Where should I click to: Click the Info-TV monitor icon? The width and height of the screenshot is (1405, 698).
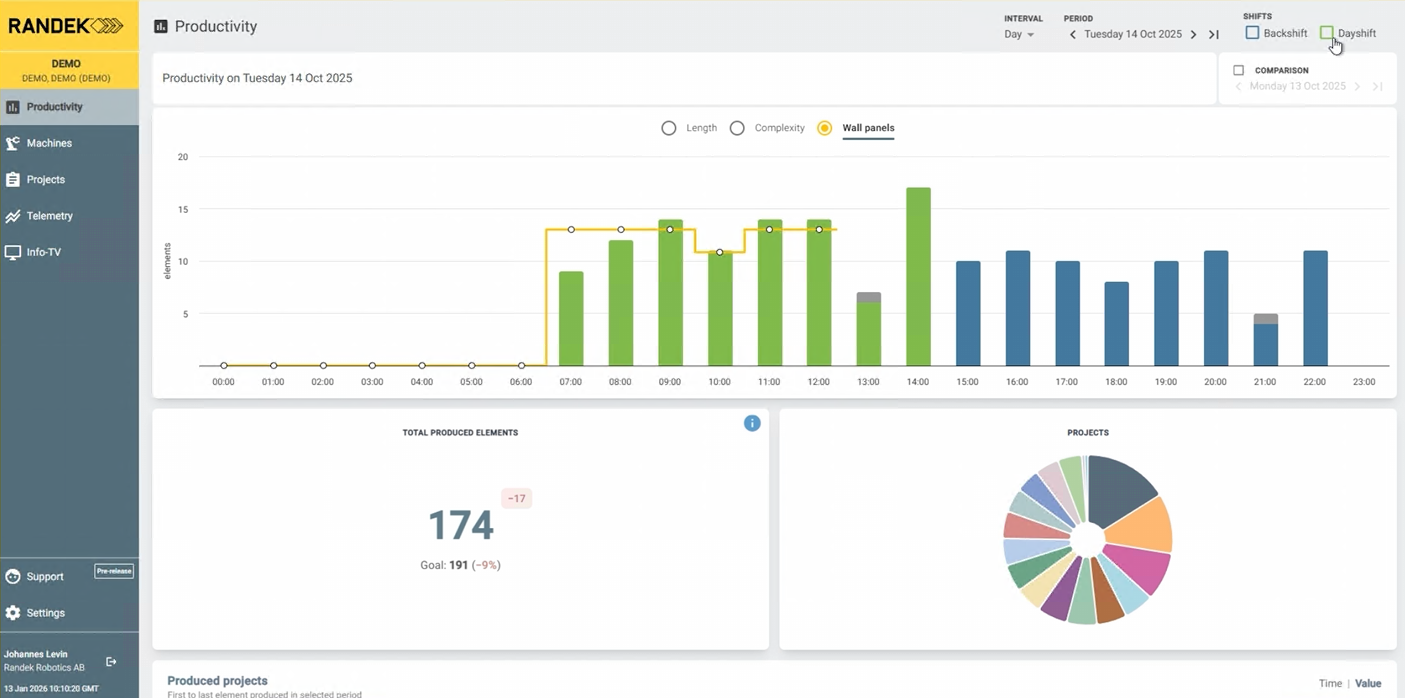tap(13, 253)
